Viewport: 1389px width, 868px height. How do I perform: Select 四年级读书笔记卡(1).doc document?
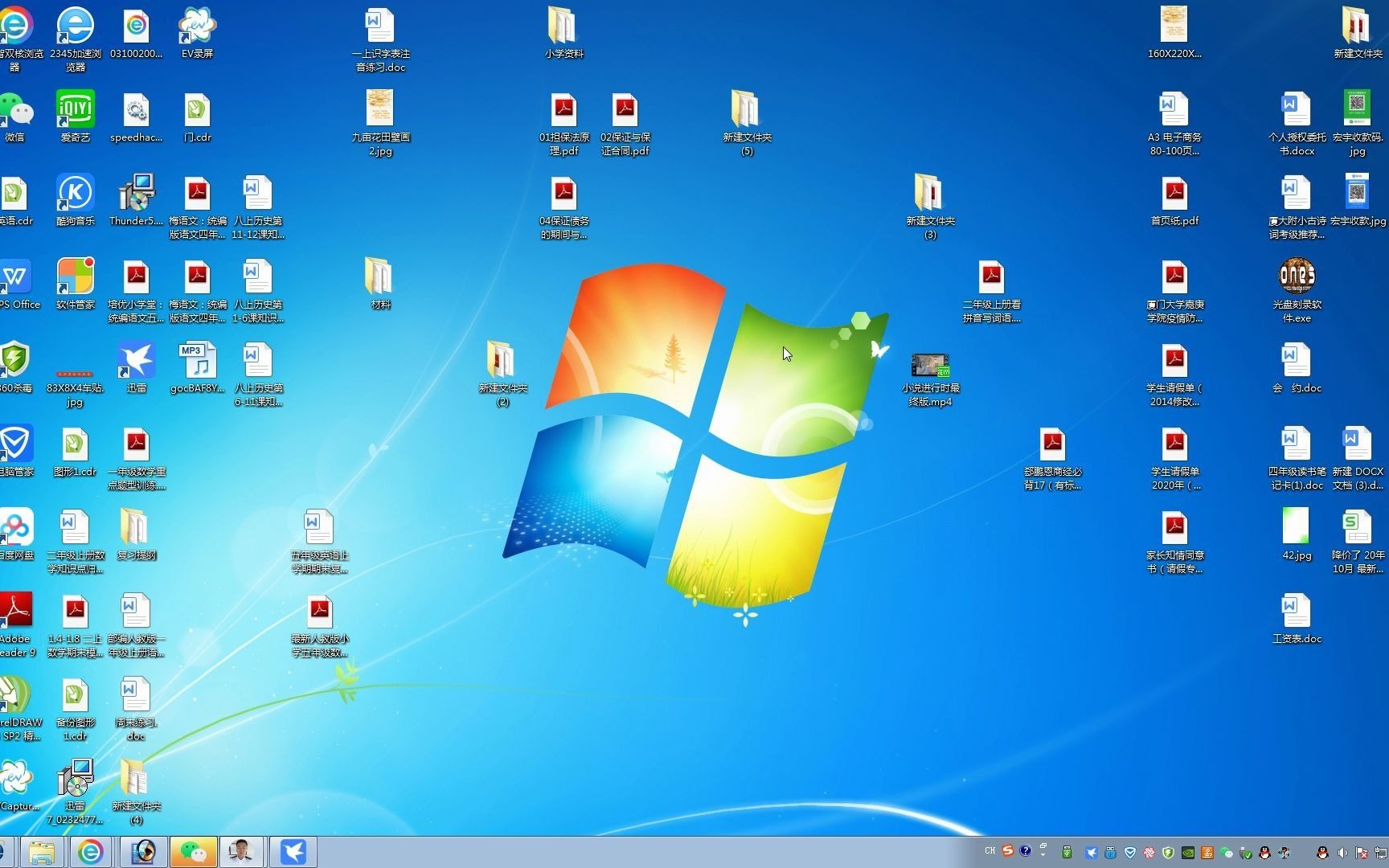(x=1297, y=457)
